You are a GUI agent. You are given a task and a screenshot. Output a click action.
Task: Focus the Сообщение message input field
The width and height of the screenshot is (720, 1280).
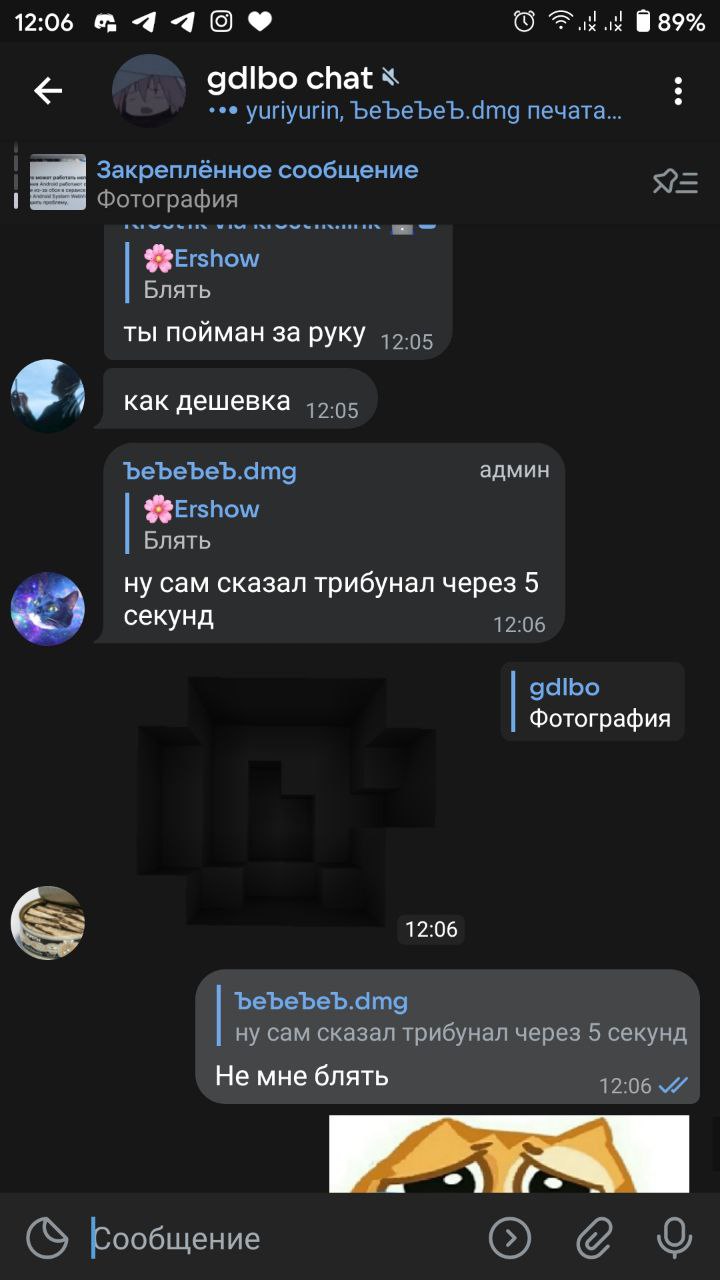point(285,1239)
